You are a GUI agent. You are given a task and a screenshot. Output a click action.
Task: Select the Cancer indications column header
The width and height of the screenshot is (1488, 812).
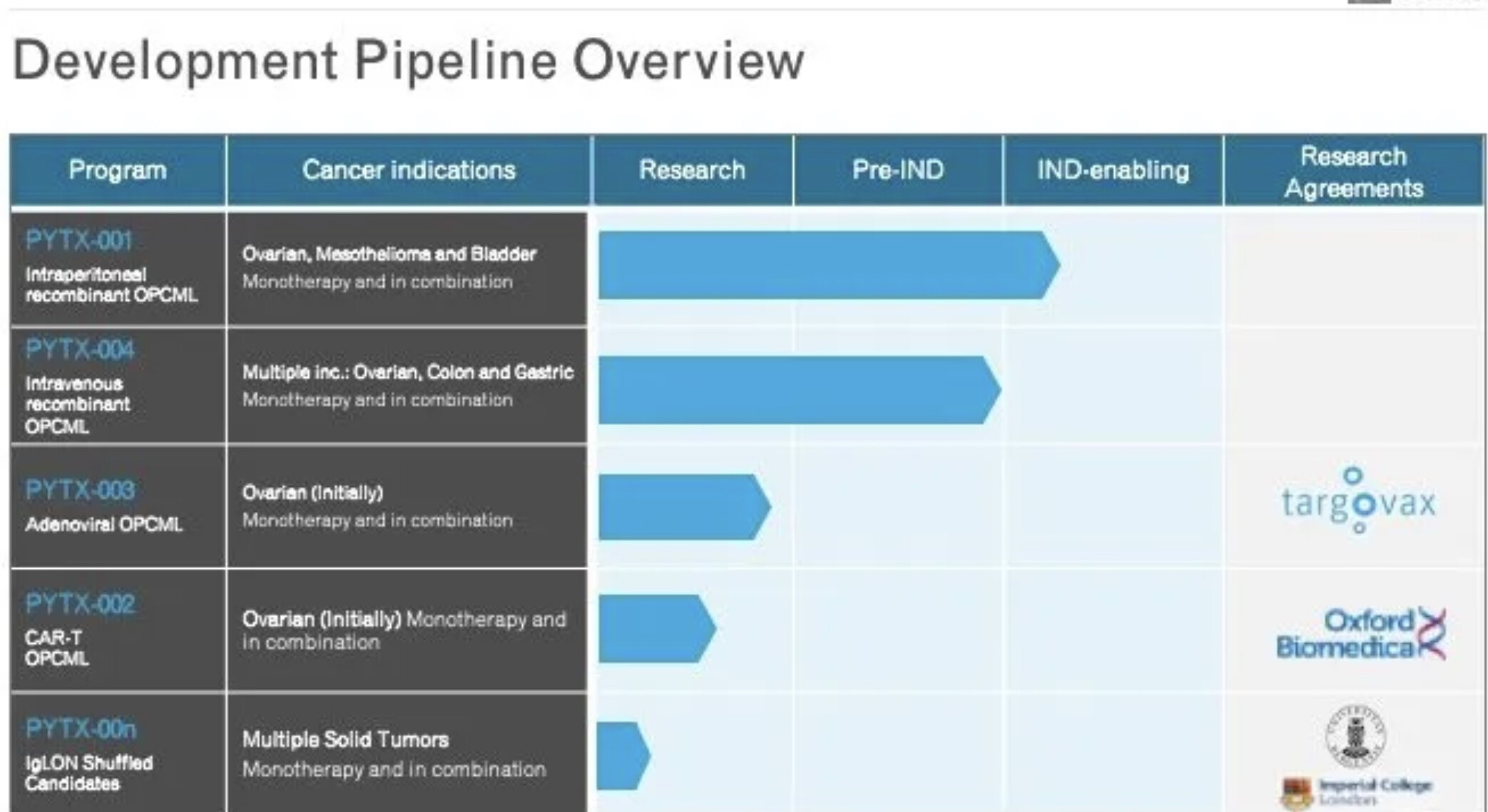click(408, 170)
